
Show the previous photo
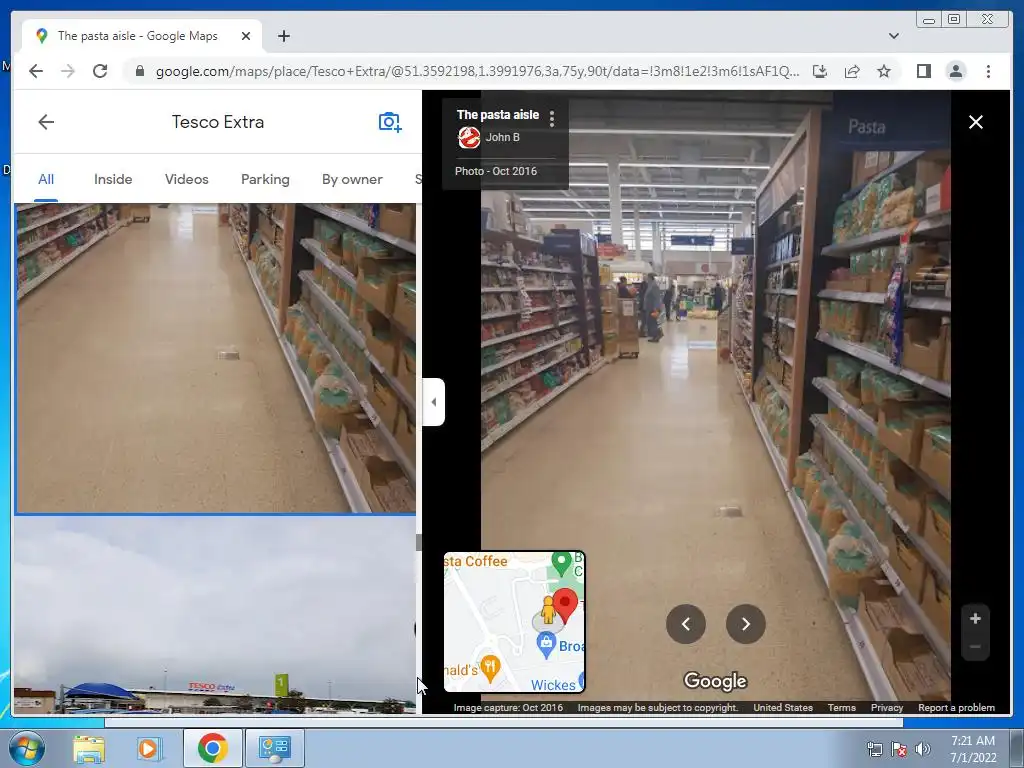(686, 624)
